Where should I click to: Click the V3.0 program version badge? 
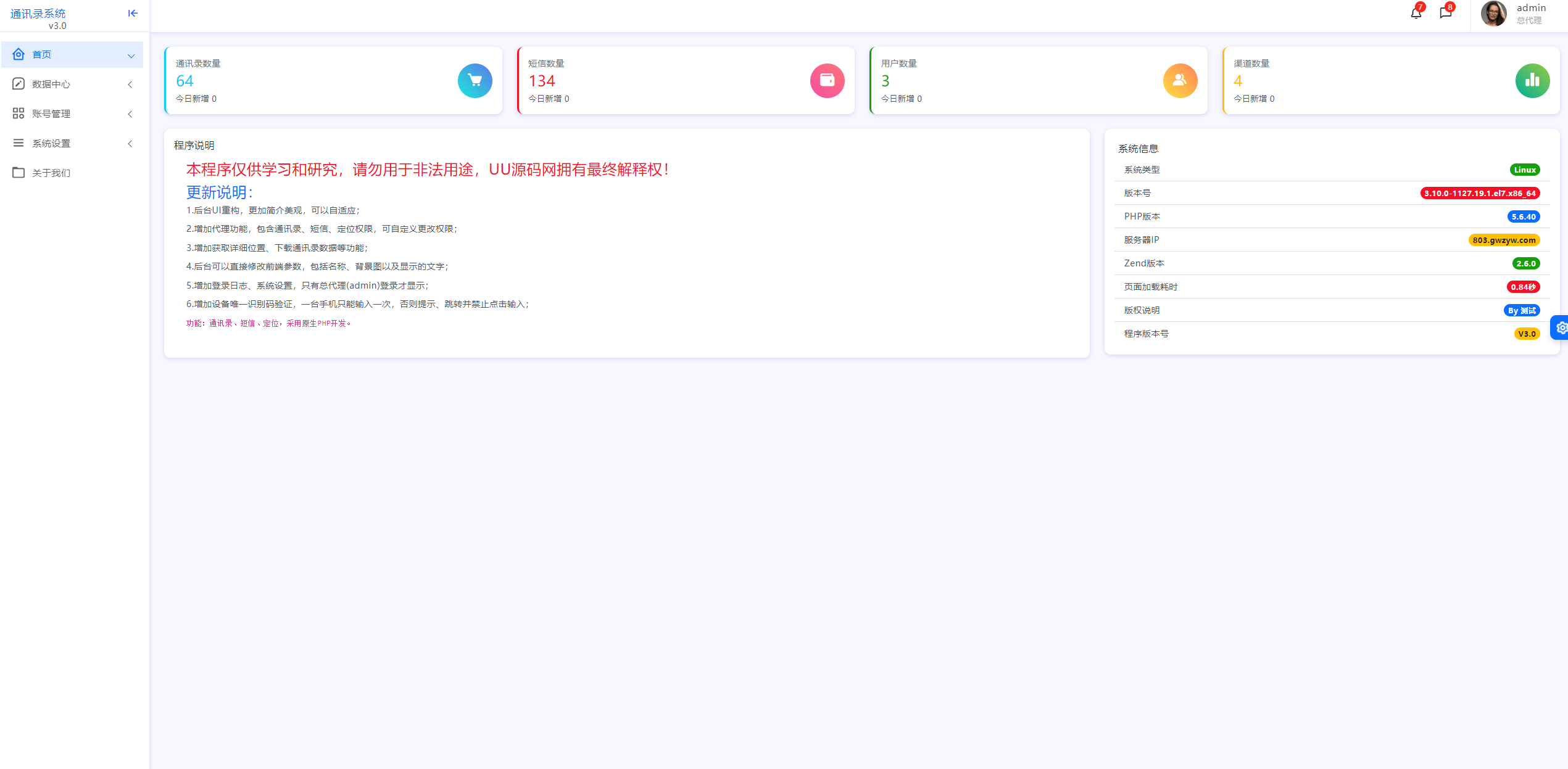(1527, 334)
